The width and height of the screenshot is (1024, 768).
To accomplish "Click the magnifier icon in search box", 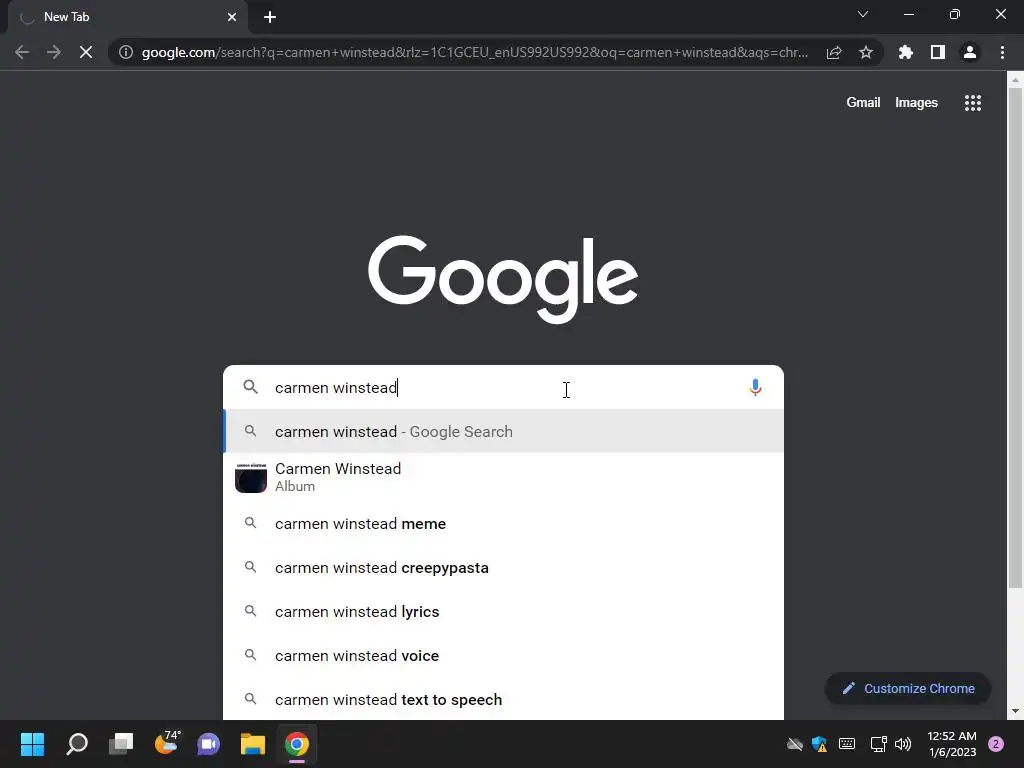I will [x=251, y=387].
